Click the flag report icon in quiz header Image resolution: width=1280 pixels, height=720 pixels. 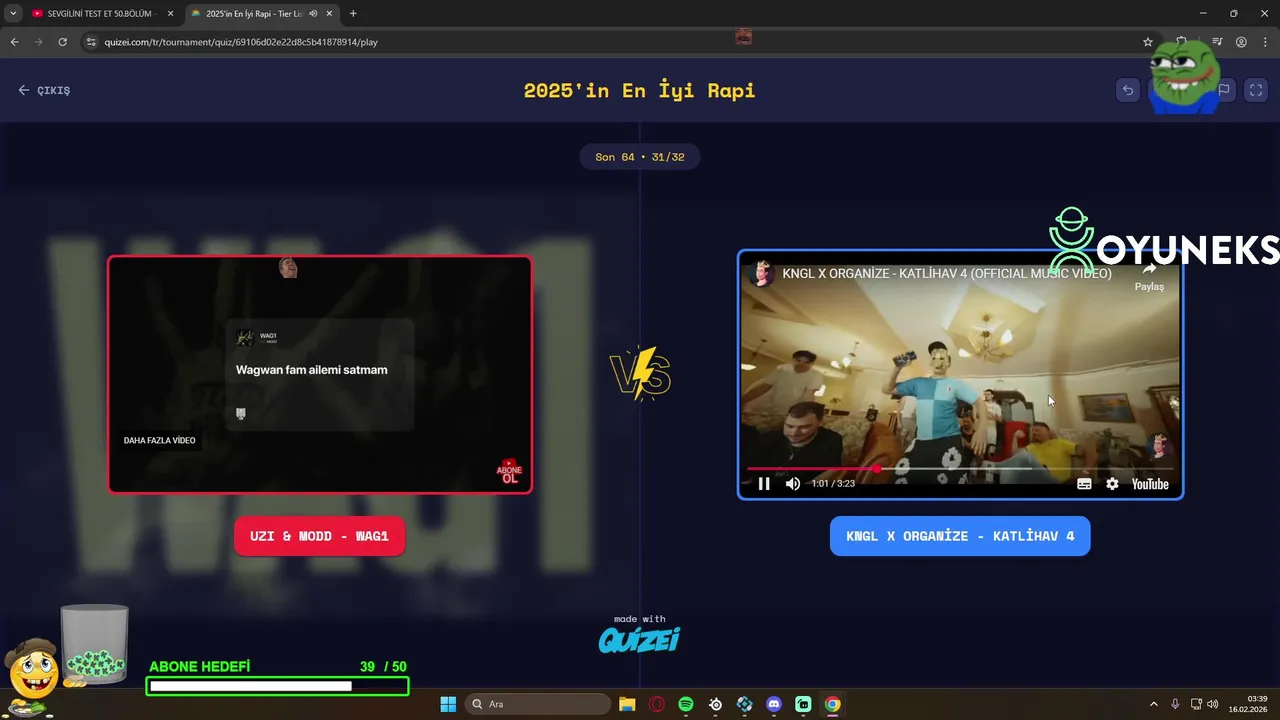[x=1223, y=90]
